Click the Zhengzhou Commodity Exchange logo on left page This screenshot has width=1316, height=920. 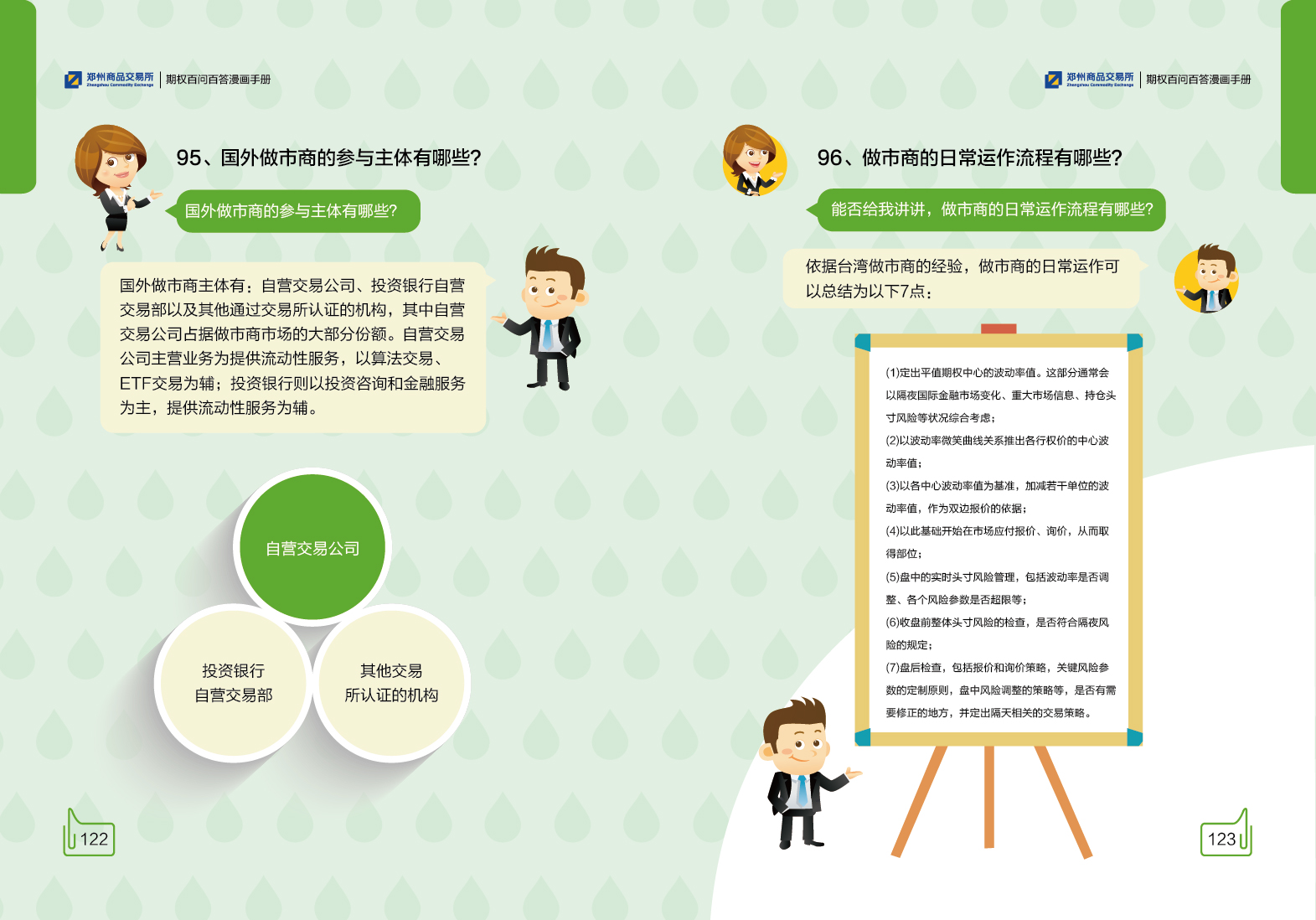coord(109,80)
